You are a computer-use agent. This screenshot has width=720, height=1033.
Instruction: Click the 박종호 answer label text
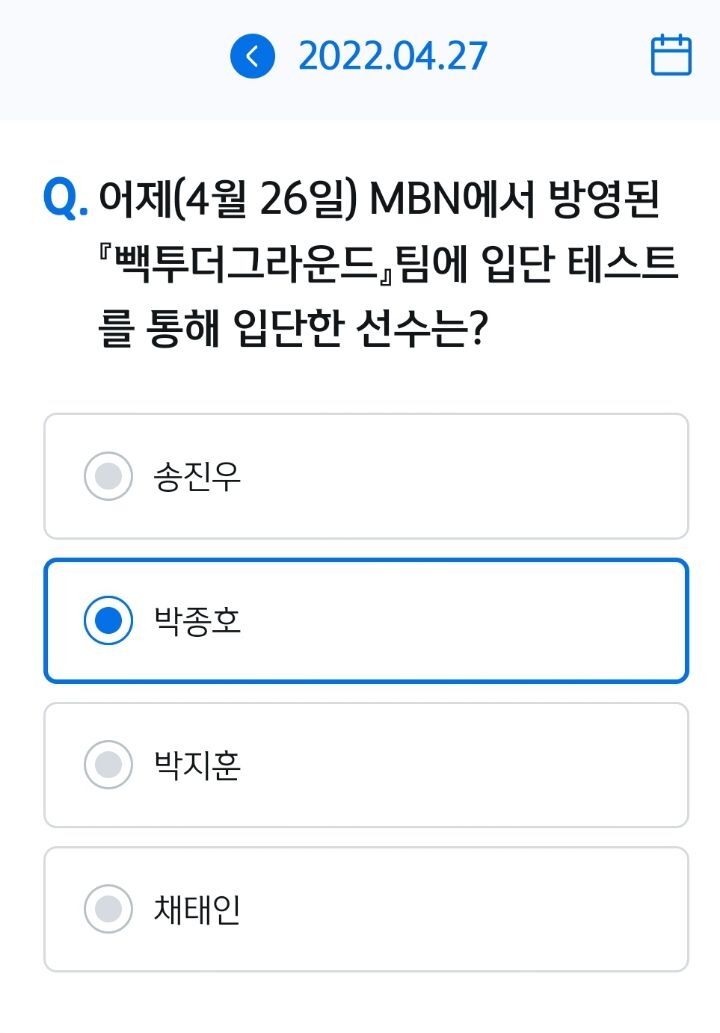tap(197, 621)
